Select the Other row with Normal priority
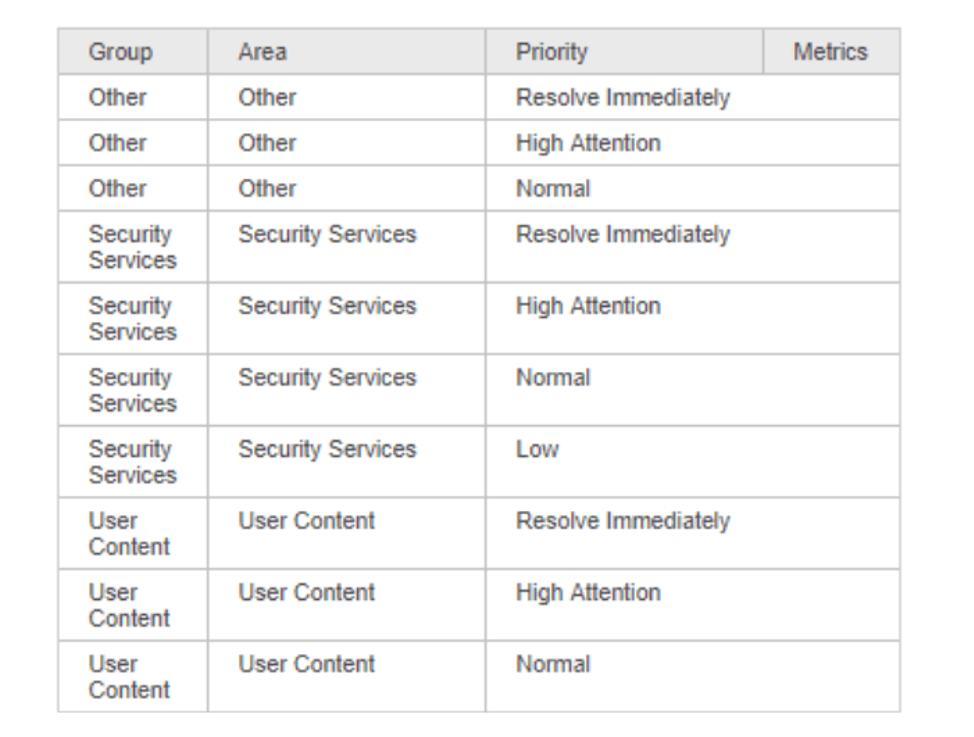974x737 pixels. click(479, 188)
